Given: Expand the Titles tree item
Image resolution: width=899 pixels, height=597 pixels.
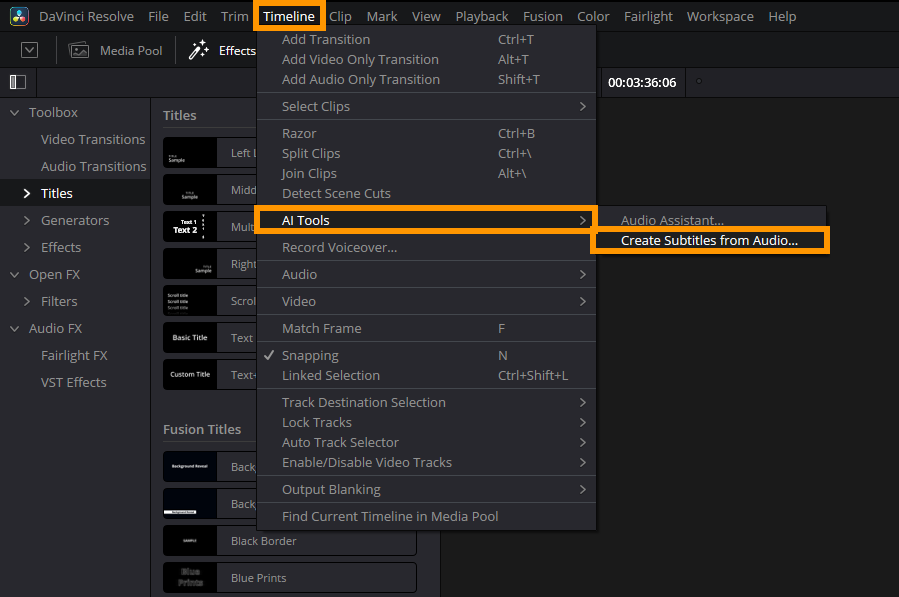Looking at the screenshot, I should (x=26, y=193).
